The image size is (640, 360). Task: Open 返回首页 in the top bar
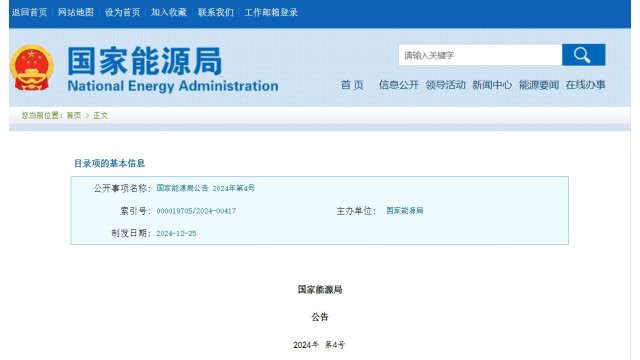click(29, 12)
